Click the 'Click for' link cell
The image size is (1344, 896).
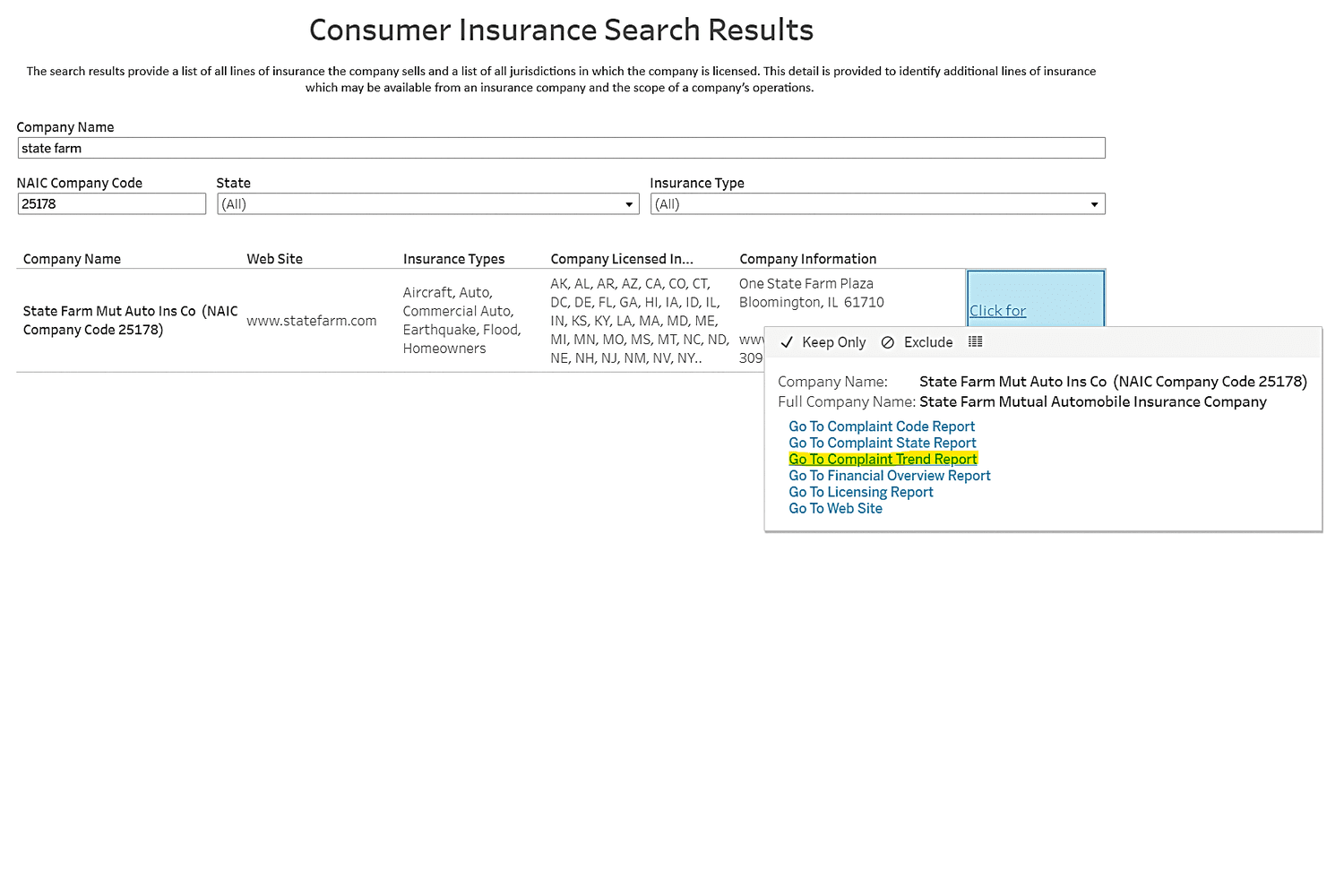(x=1036, y=299)
